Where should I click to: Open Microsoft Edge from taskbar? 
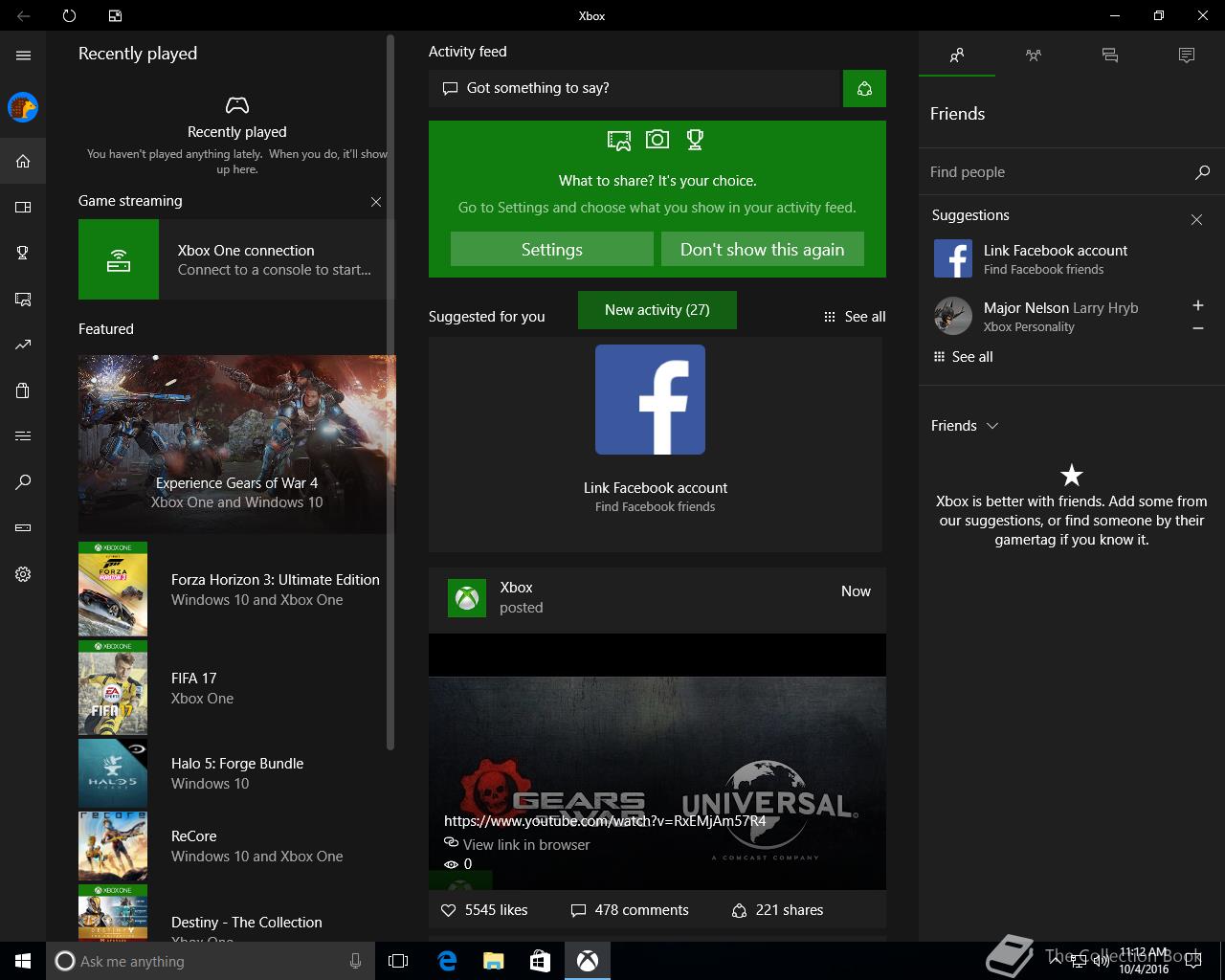(x=446, y=961)
